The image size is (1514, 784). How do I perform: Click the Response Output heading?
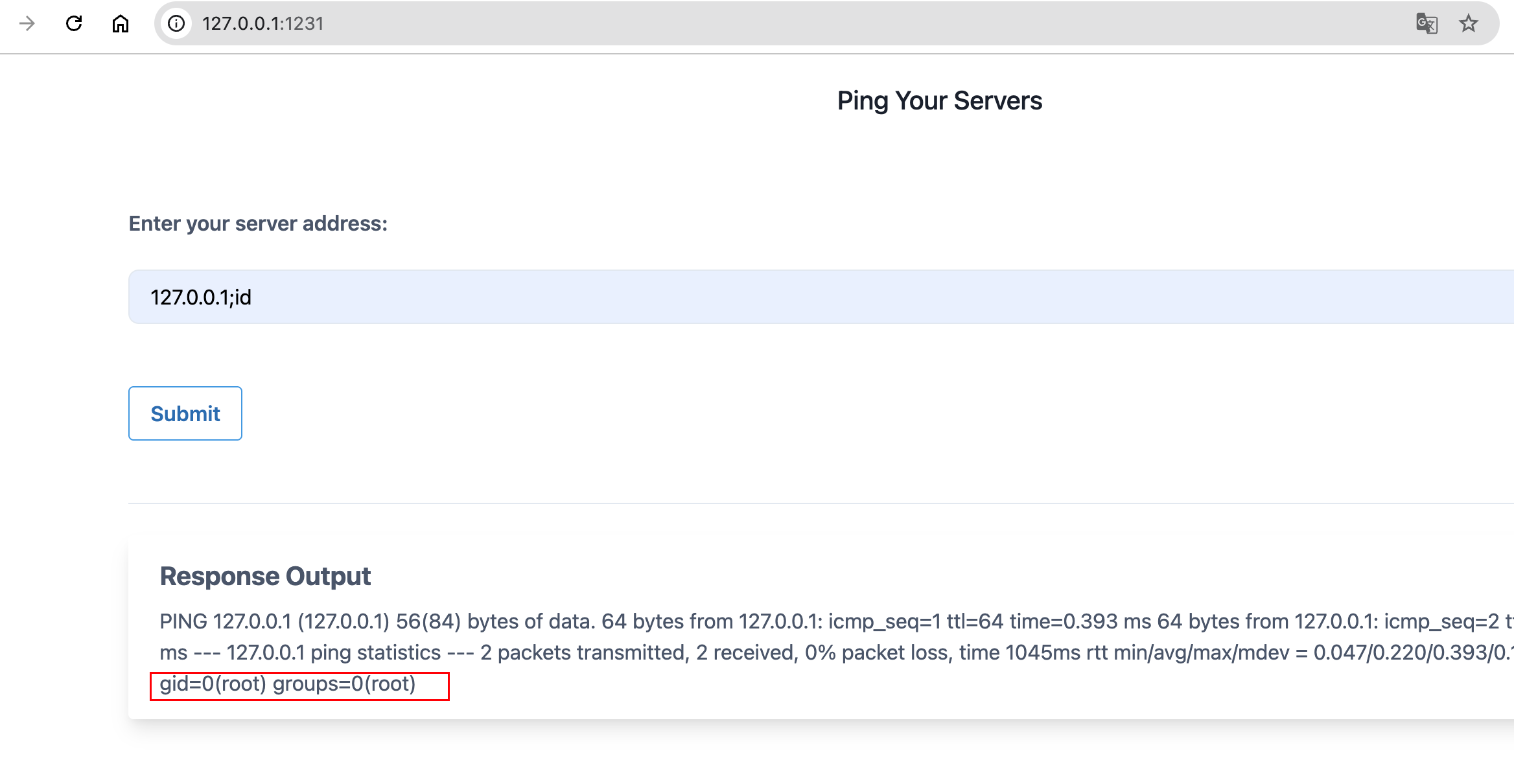pos(265,576)
